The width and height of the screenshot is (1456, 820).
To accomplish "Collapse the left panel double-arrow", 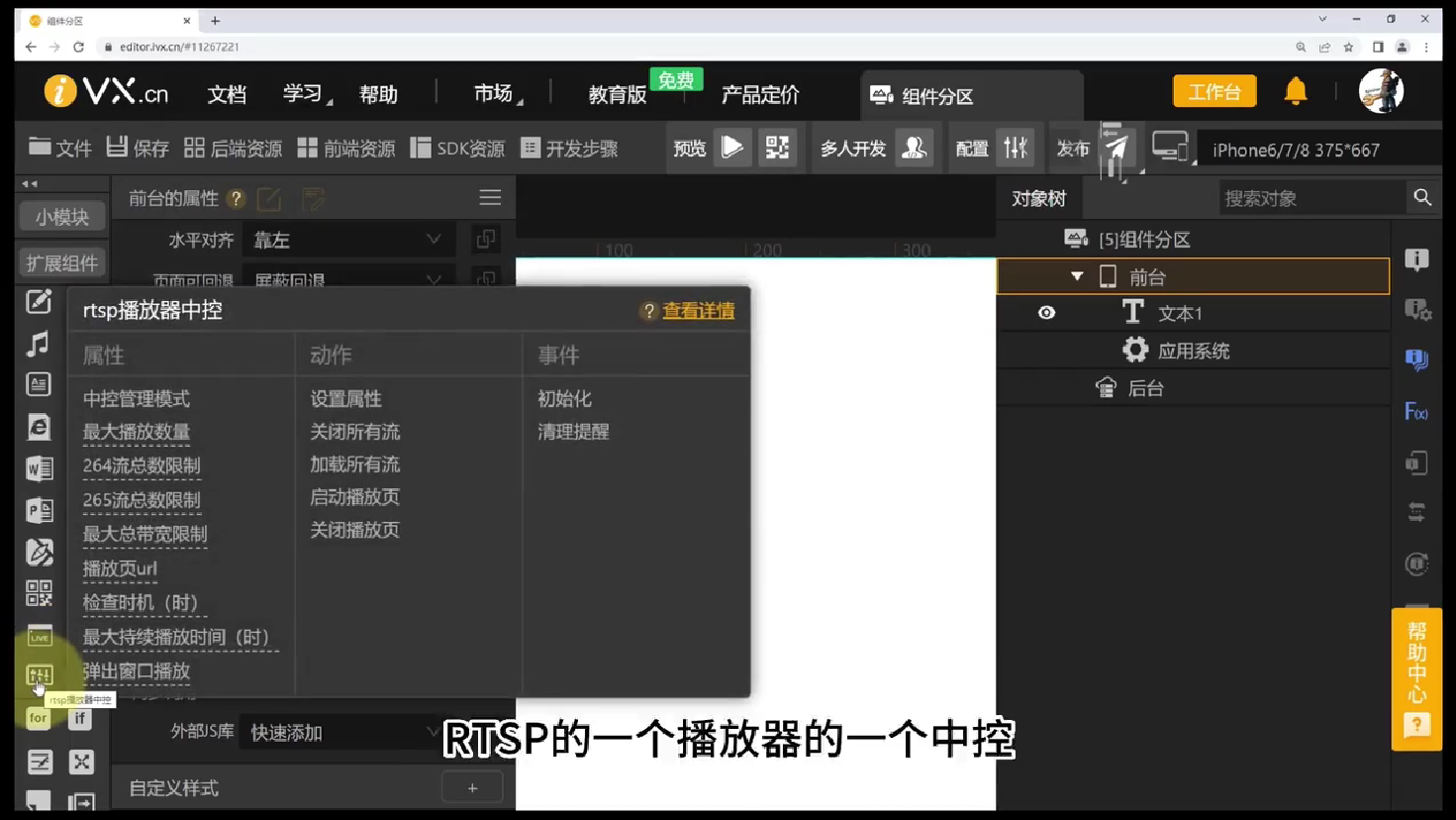I will 30,184.
